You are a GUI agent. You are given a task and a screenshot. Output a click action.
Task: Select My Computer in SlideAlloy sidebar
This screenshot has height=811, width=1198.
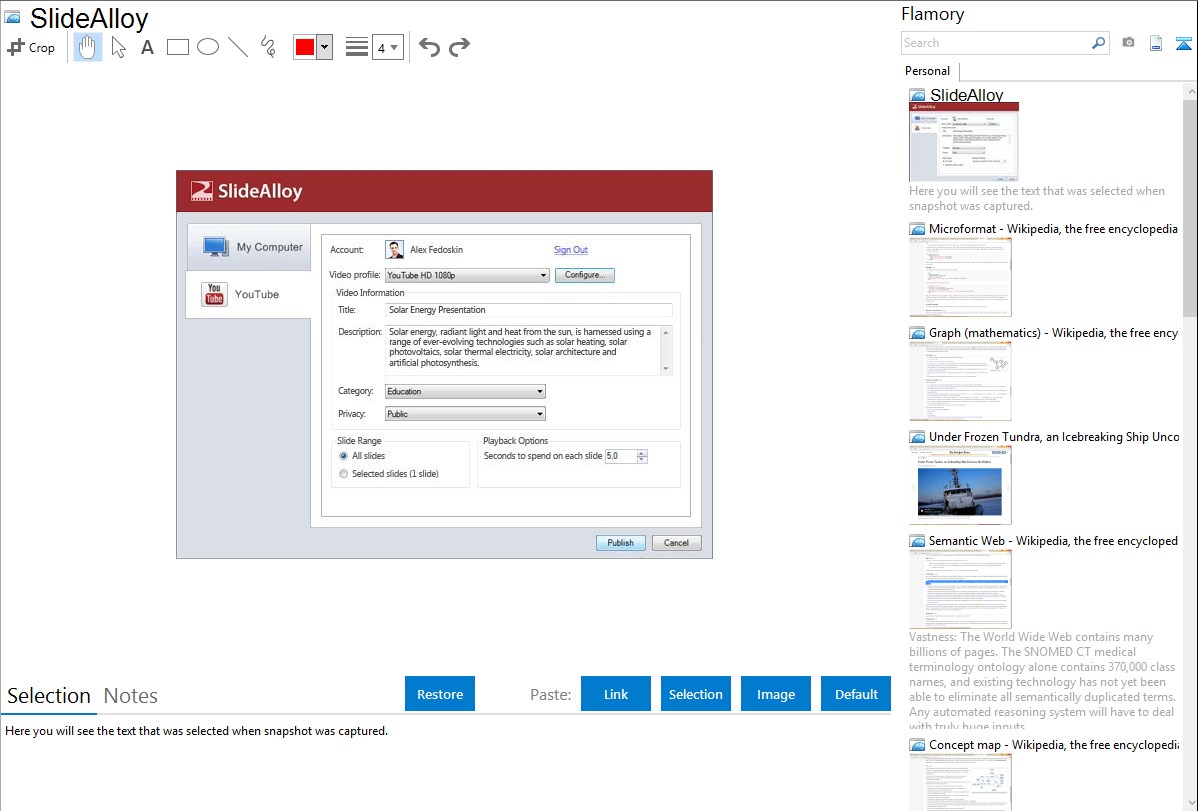(x=249, y=247)
